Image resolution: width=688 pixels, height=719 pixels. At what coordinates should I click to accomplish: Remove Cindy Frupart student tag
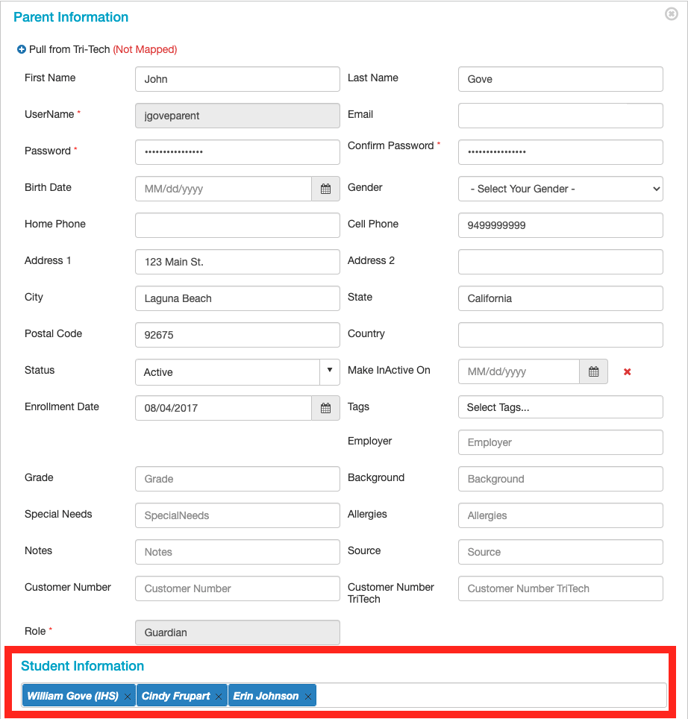click(x=218, y=697)
